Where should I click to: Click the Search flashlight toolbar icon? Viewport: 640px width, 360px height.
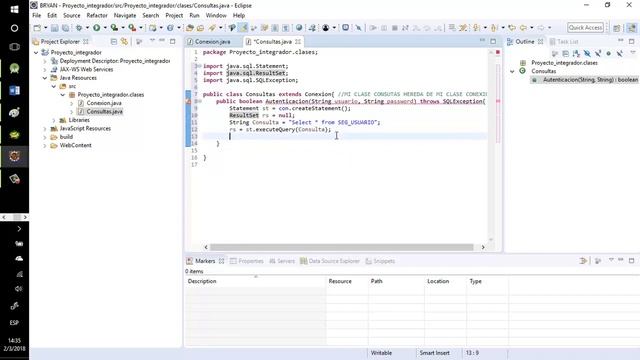212,28
